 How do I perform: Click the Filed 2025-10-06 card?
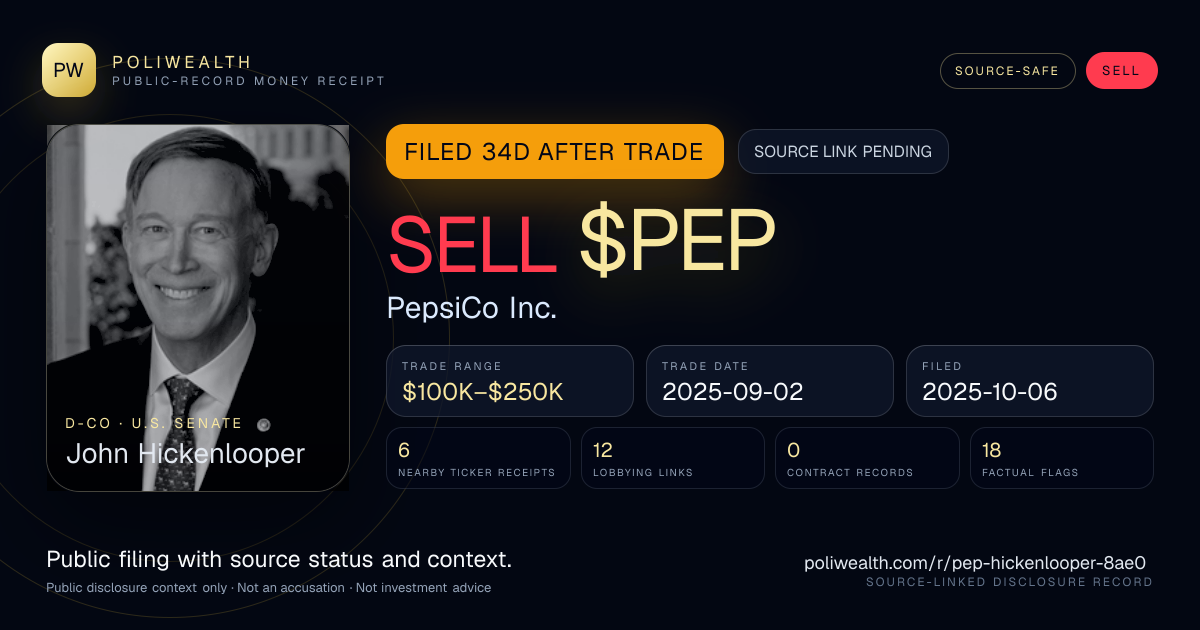click(x=1029, y=381)
